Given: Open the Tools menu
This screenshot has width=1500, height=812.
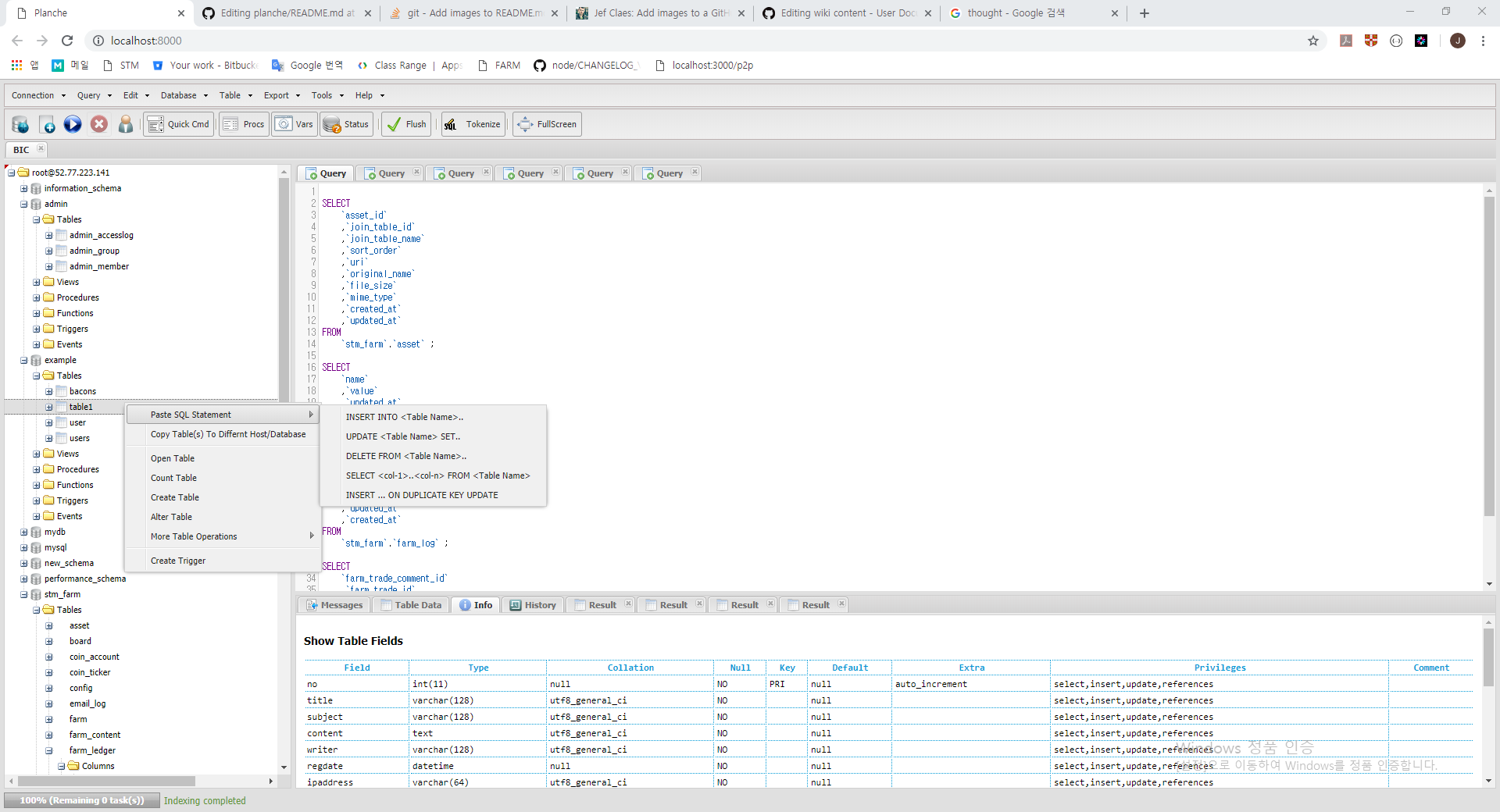Looking at the screenshot, I should pos(327,95).
